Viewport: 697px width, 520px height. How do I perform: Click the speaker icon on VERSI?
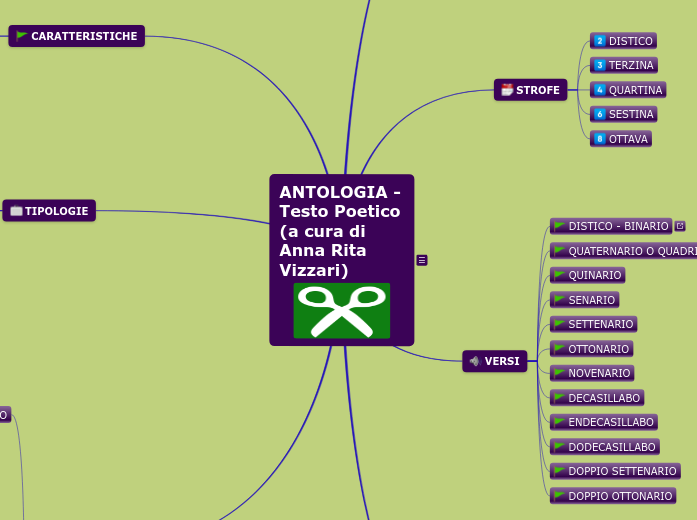coord(475,361)
